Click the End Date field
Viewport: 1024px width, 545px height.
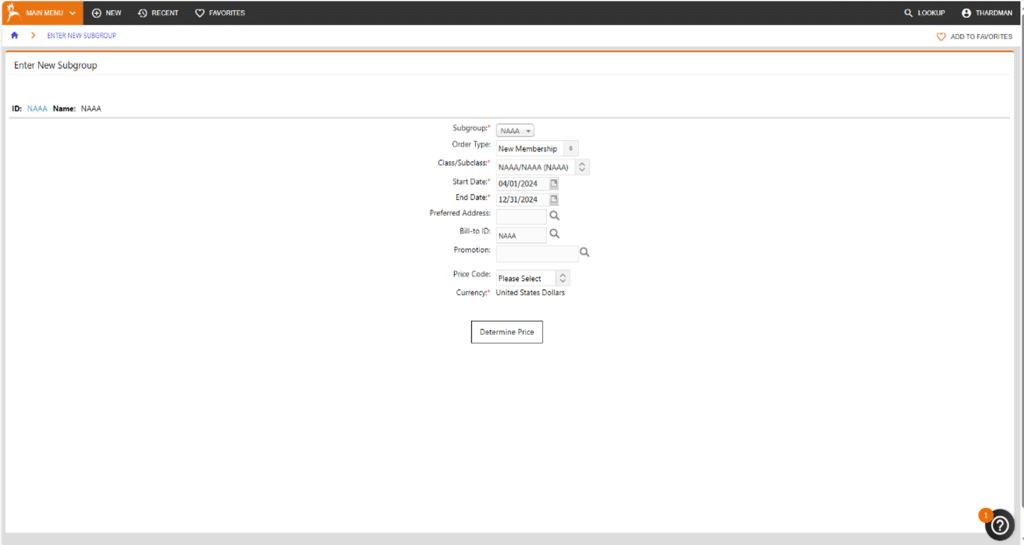pyautogui.click(x=522, y=200)
